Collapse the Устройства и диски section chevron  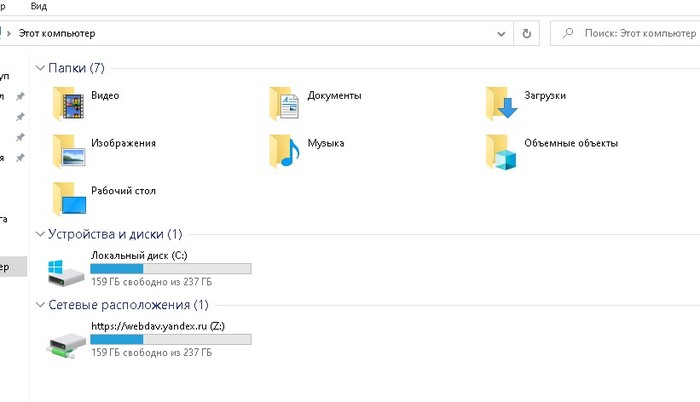pyautogui.click(x=40, y=234)
